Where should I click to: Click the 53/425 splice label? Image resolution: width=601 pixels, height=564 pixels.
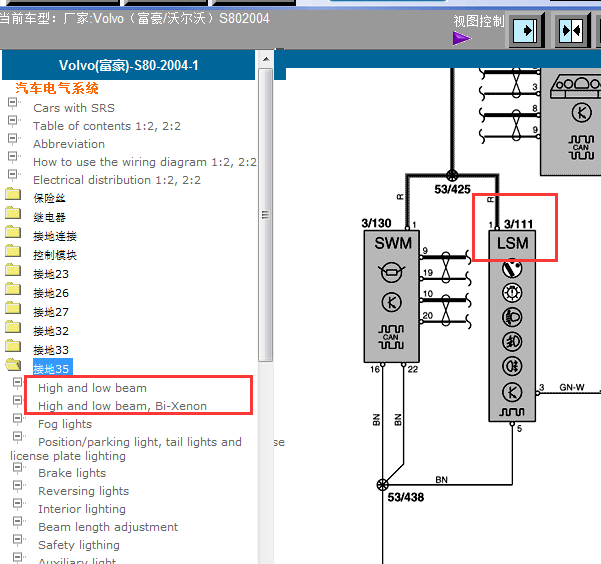coord(452,189)
